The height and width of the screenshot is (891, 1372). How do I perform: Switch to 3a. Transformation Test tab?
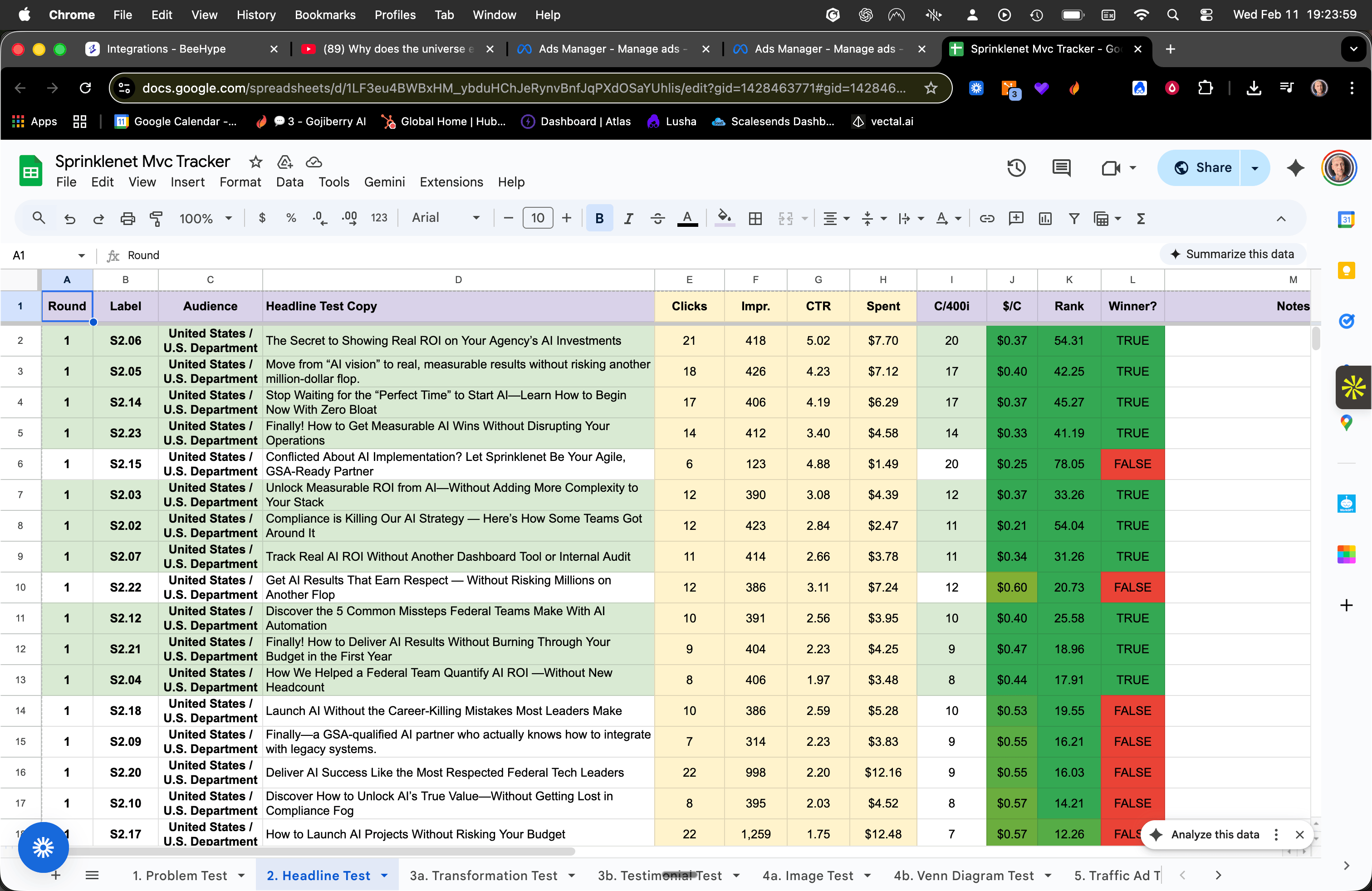pos(483,876)
